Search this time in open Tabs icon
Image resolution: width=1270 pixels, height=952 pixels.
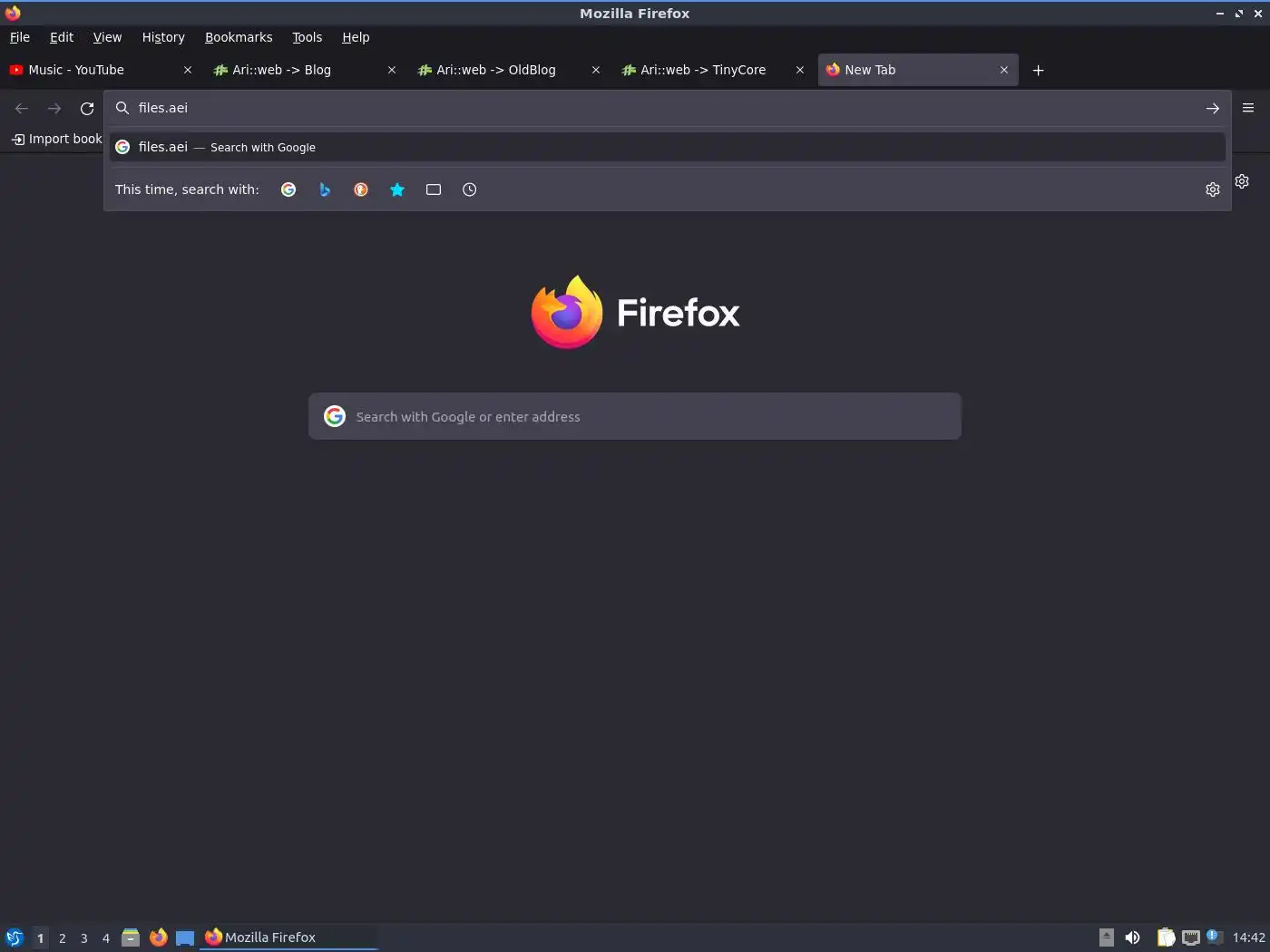tap(434, 189)
